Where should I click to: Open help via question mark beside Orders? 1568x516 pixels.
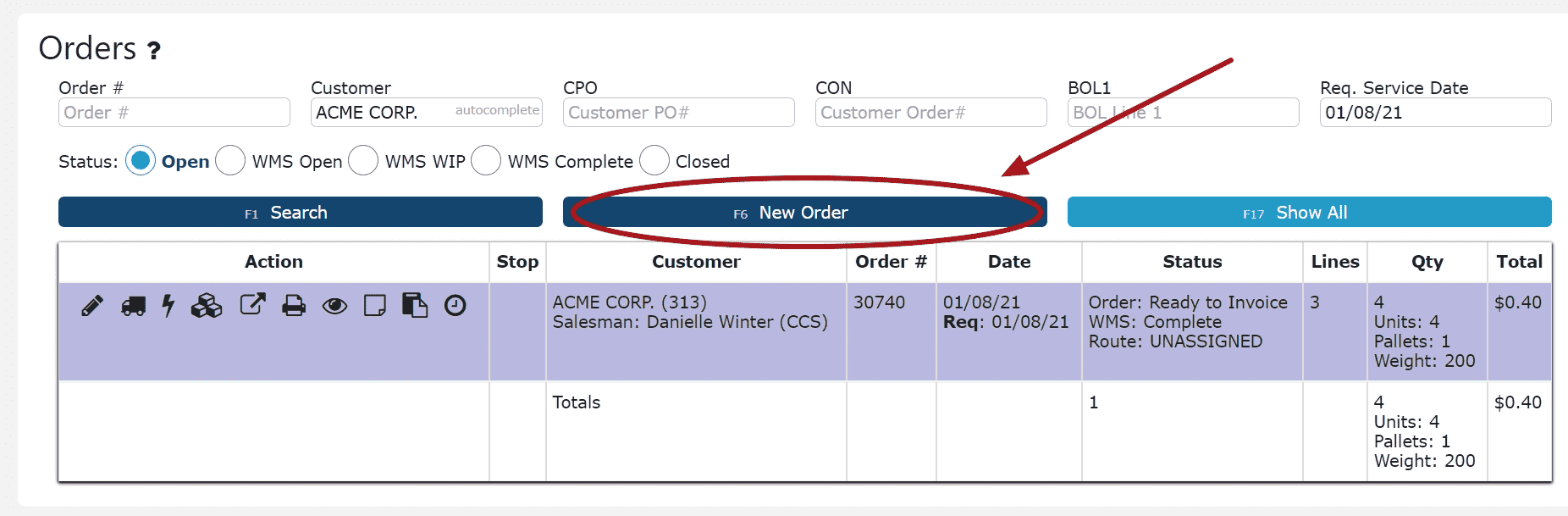[153, 51]
